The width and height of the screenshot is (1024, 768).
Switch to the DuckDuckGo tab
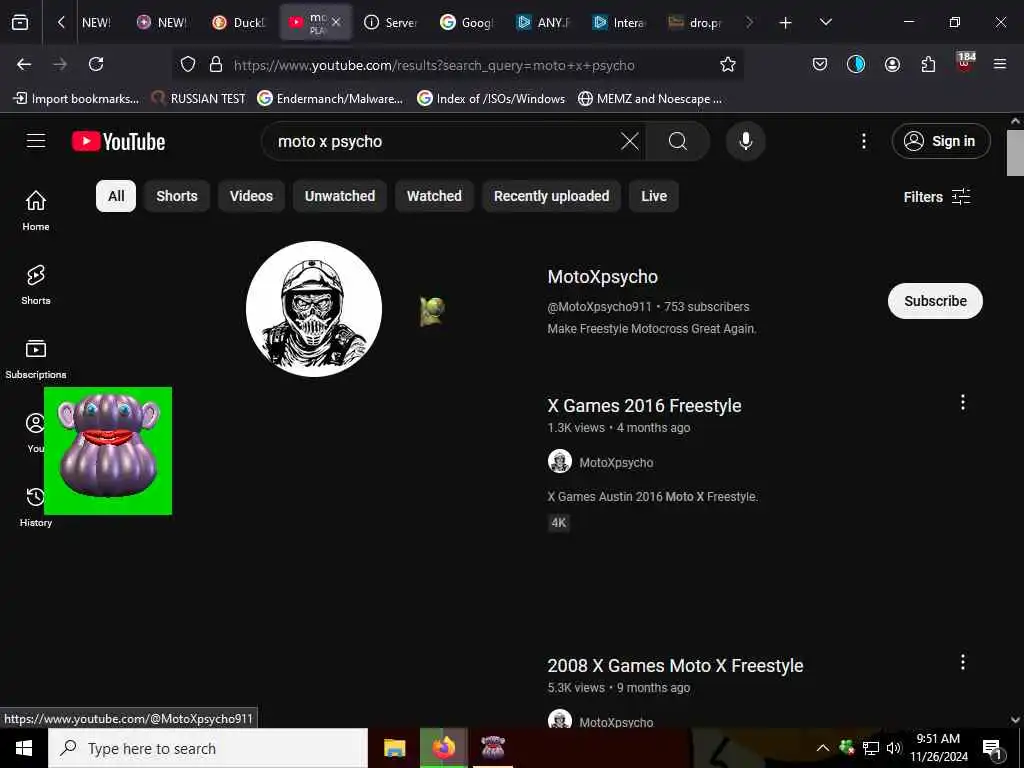[x=239, y=23]
